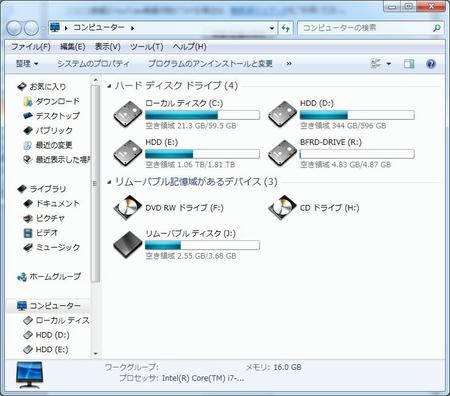This screenshot has width=450, height=396.
Task: Click コンピューター breadcrumb in address bar
Action: point(99,28)
